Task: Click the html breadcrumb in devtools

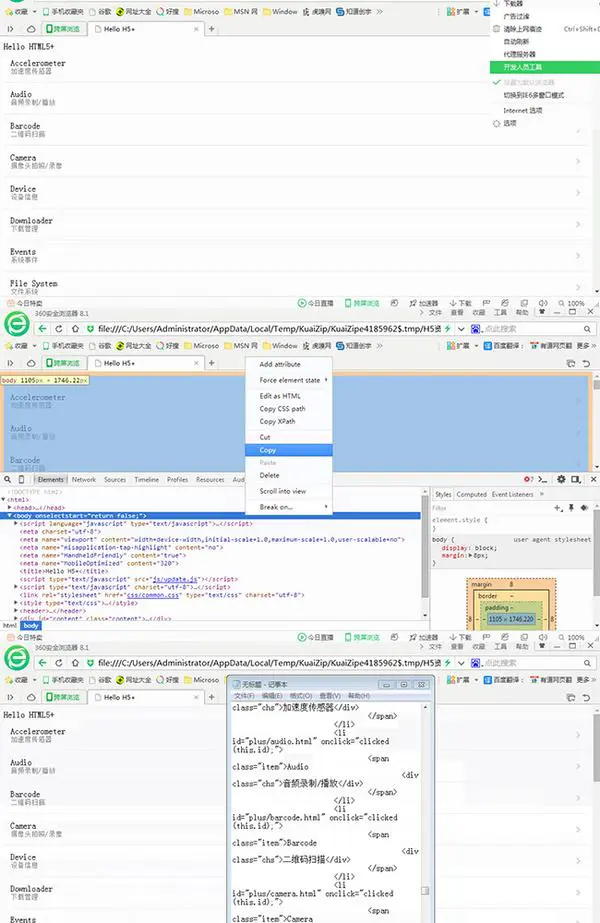Action: pos(10,626)
